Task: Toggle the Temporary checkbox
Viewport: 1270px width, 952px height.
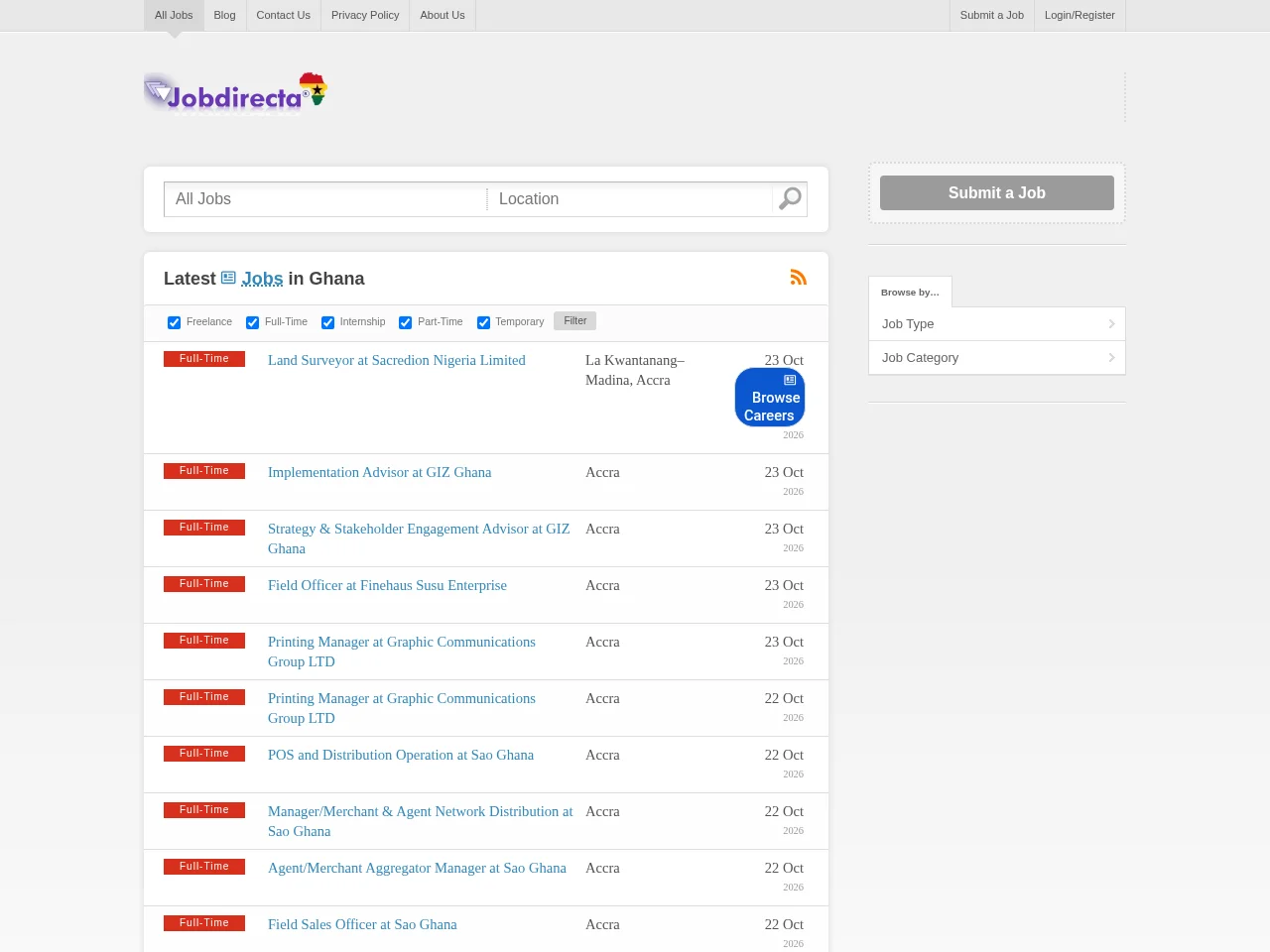Action: pyautogui.click(x=483, y=322)
